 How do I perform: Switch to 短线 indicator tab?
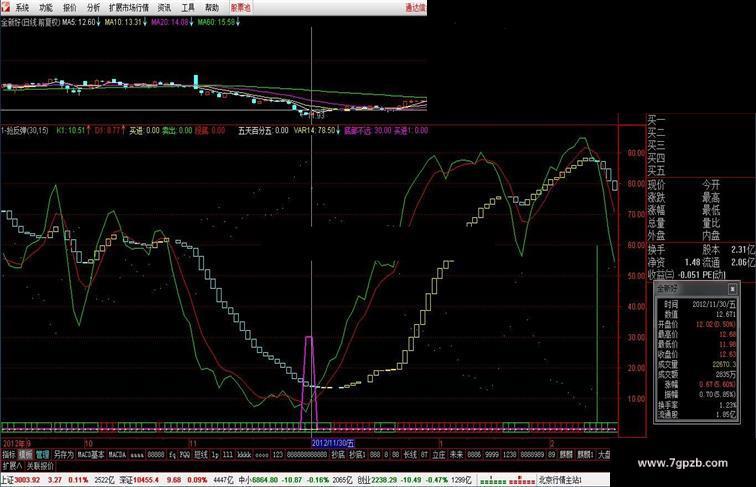tap(201, 454)
